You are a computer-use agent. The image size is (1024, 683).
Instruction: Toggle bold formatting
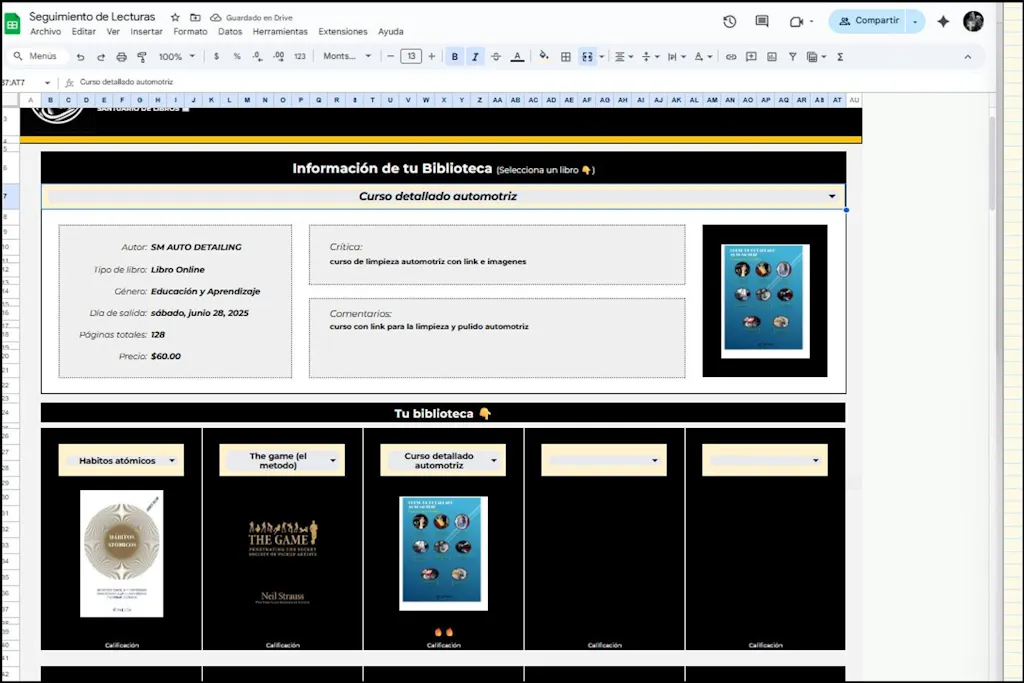click(x=455, y=57)
